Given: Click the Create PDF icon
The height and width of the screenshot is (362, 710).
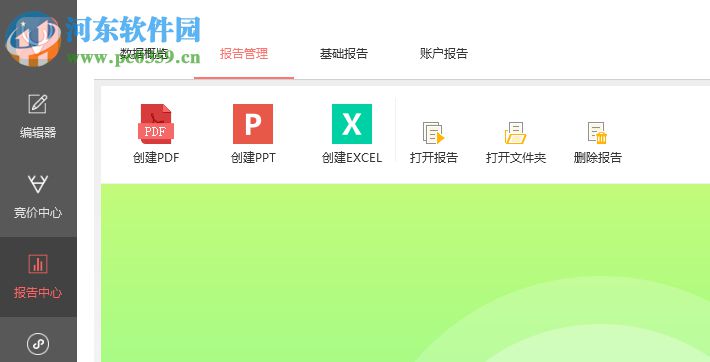Looking at the screenshot, I should 156,124.
